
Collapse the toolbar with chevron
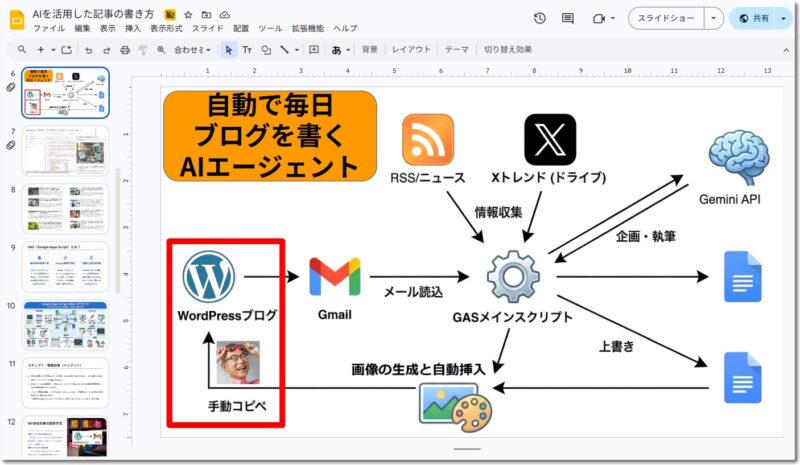click(786, 50)
